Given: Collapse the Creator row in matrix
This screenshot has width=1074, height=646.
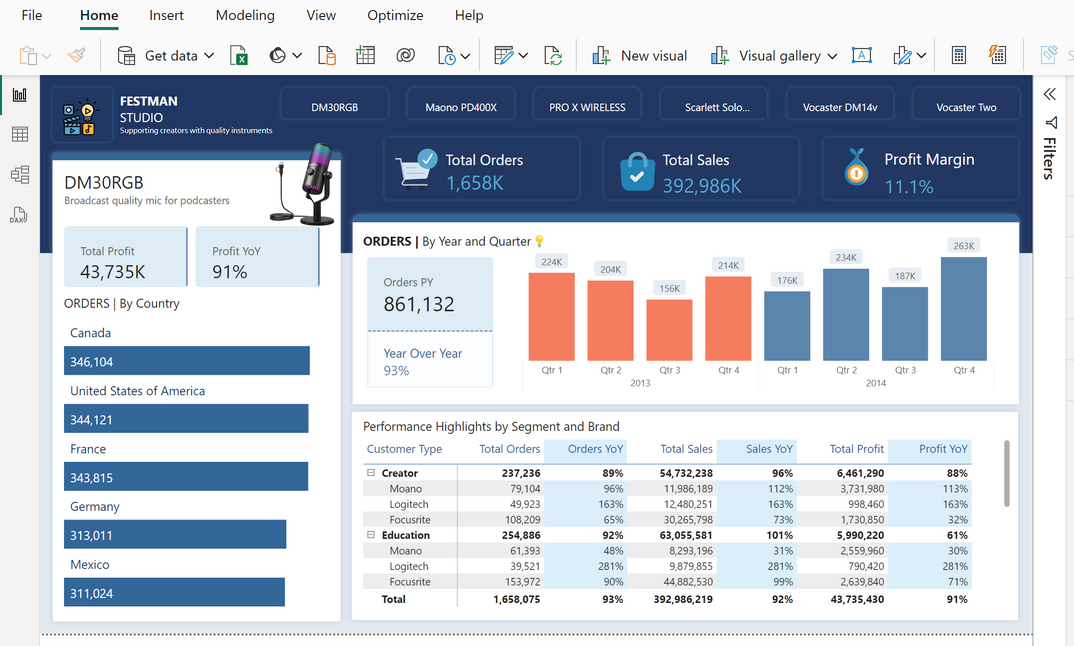Looking at the screenshot, I should (x=371, y=473).
